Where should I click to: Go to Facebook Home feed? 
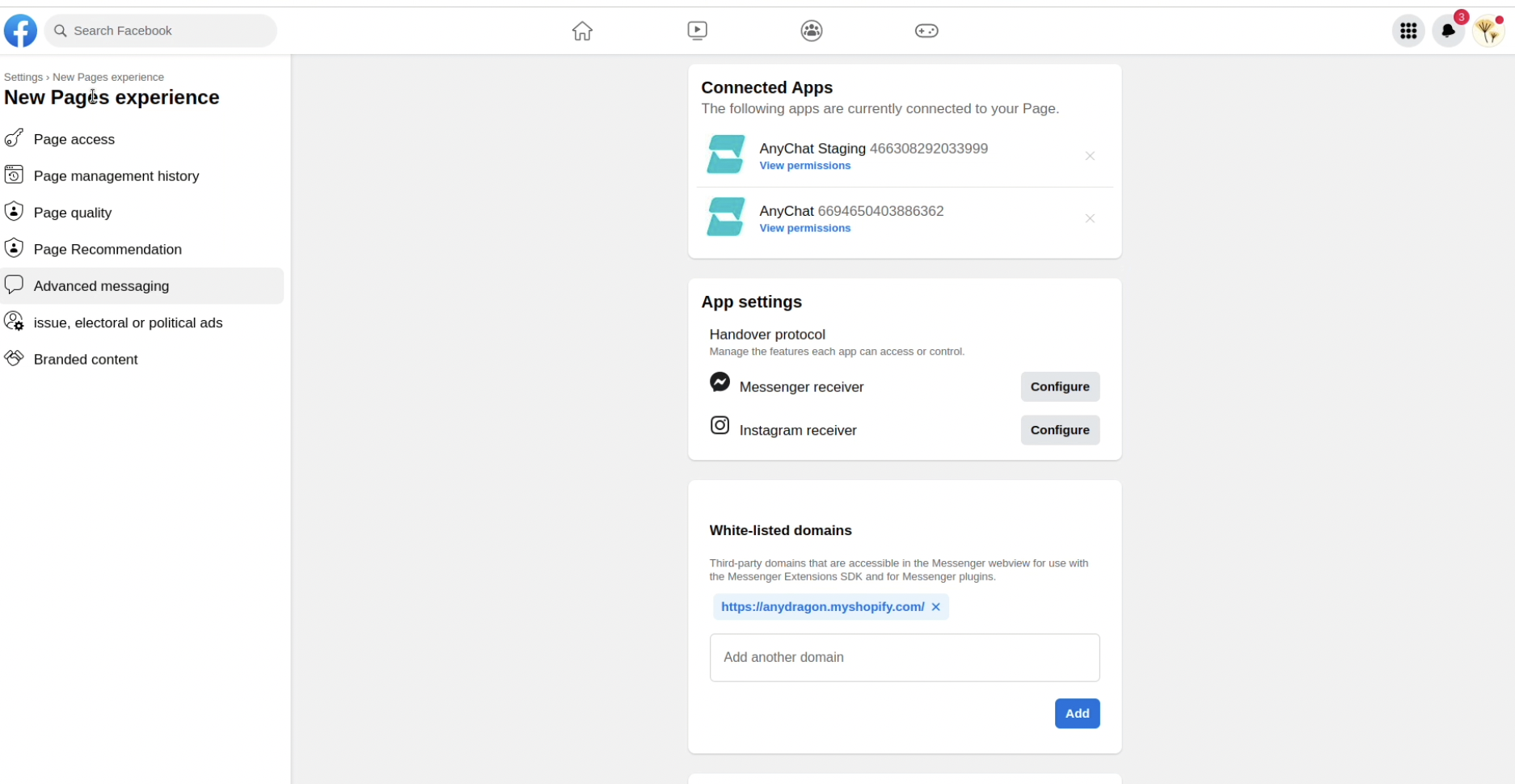click(582, 31)
